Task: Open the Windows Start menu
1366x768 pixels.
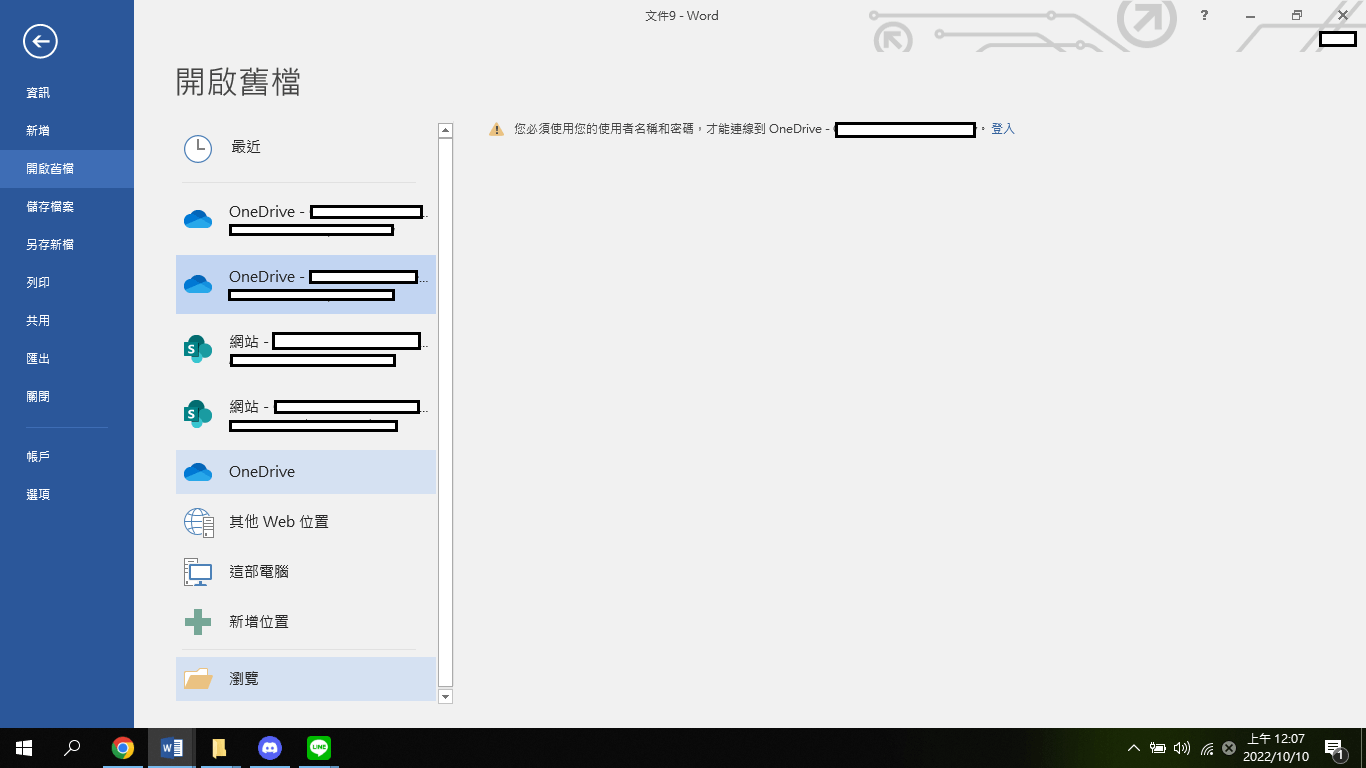Action: point(24,748)
